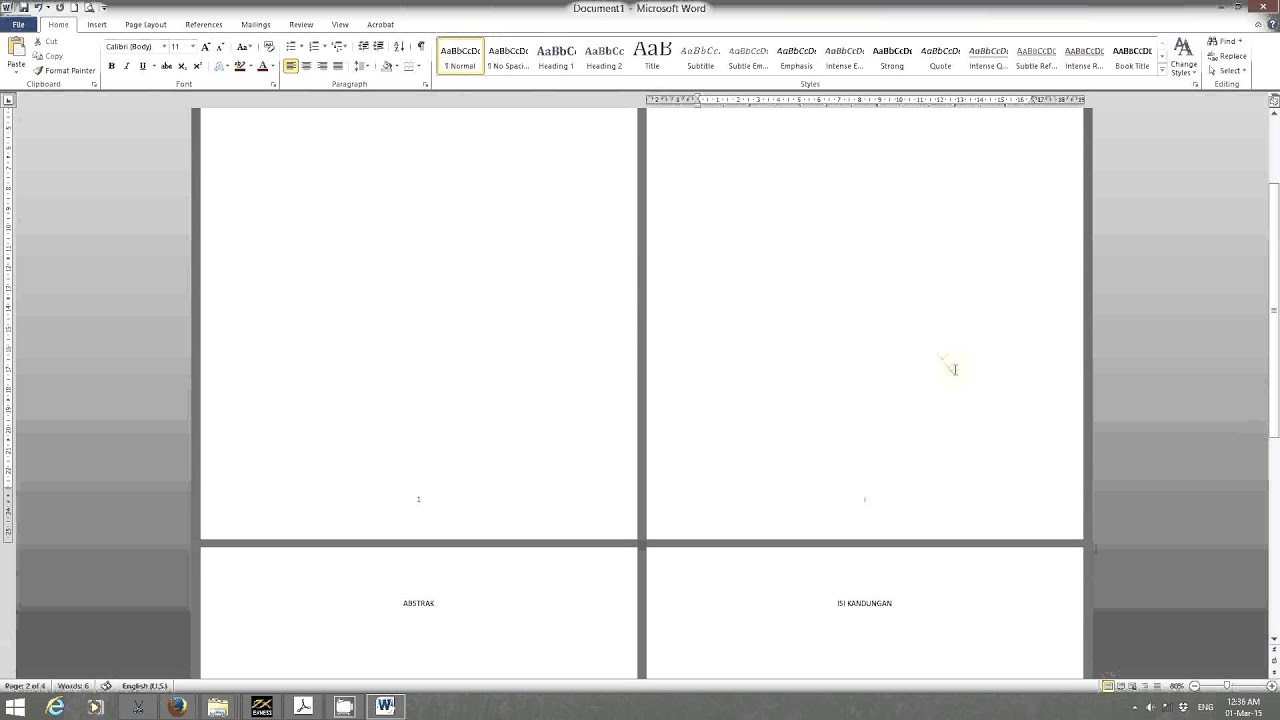Expand the font color dropdown arrow
This screenshot has height=720, width=1280.
274,66
